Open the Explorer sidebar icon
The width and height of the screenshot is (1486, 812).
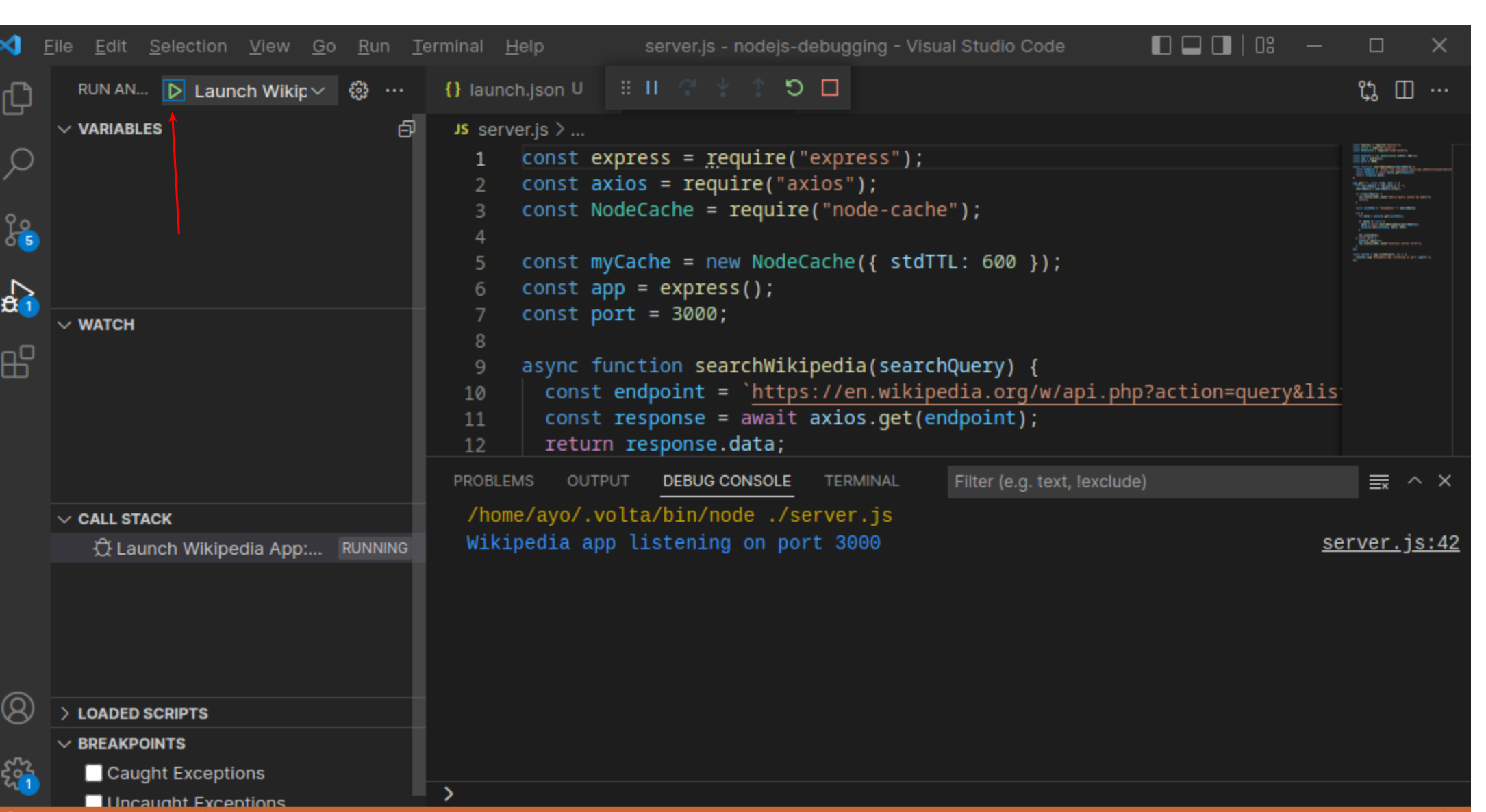pos(18,98)
